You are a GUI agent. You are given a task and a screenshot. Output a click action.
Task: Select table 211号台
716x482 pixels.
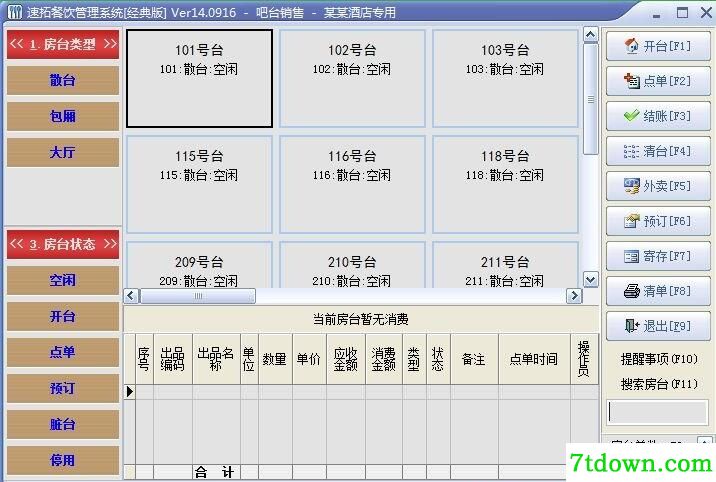(x=505, y=265)
